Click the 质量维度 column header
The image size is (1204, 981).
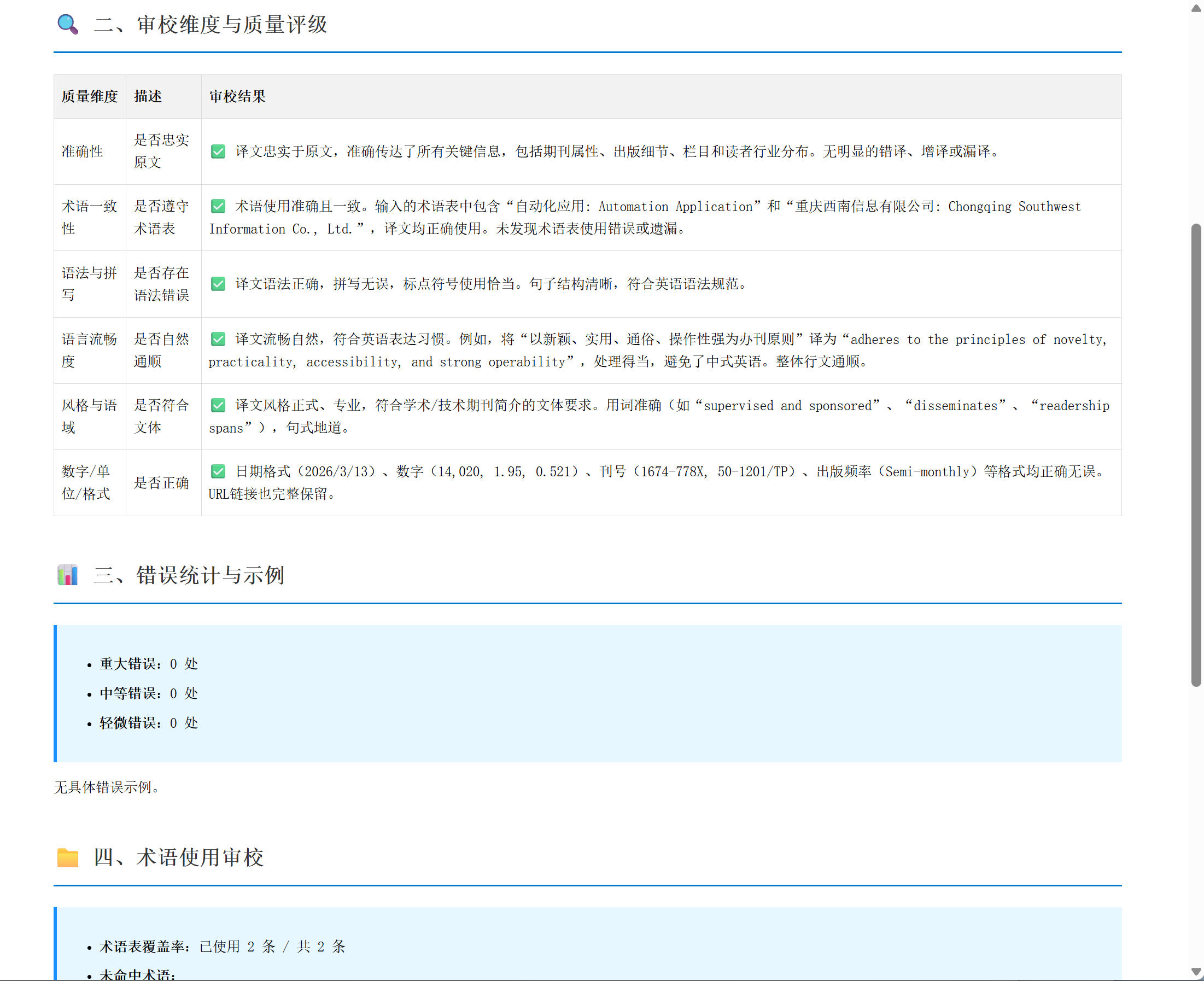[90, 97]
